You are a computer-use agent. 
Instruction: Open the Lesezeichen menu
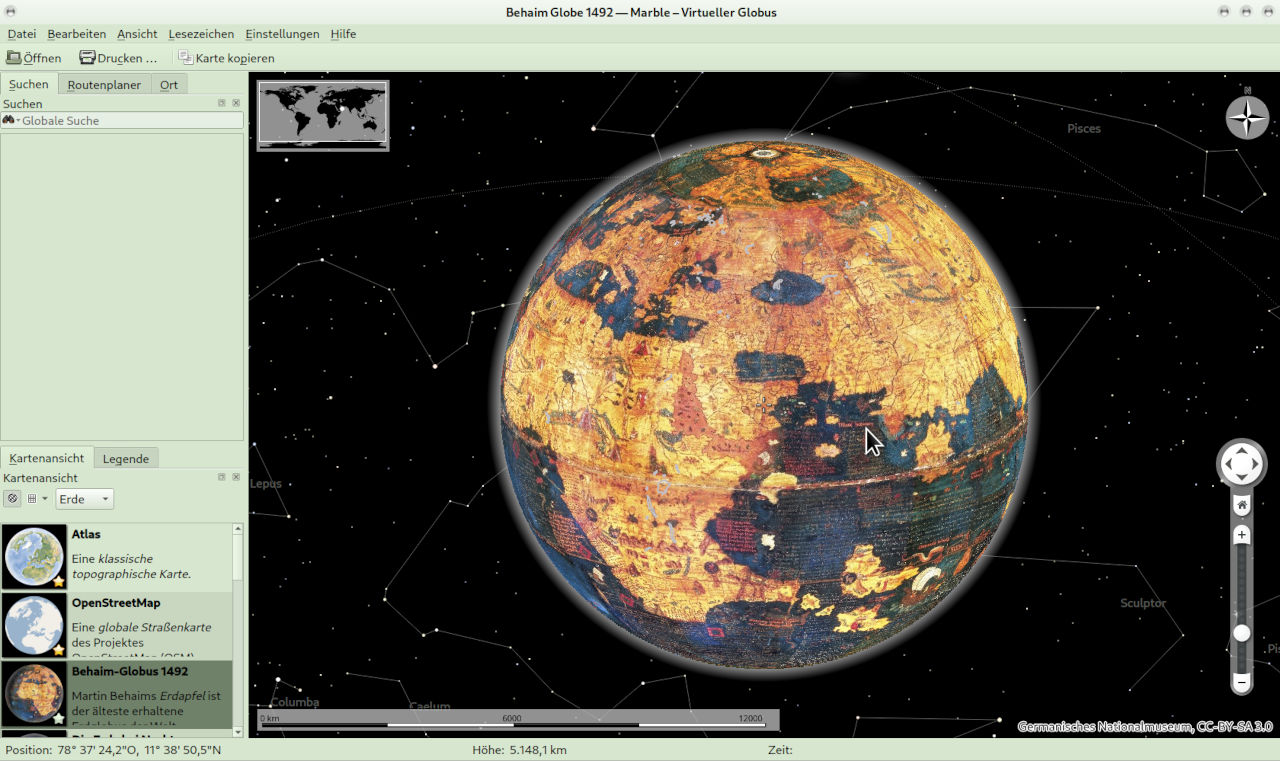(x=201, y=34)
